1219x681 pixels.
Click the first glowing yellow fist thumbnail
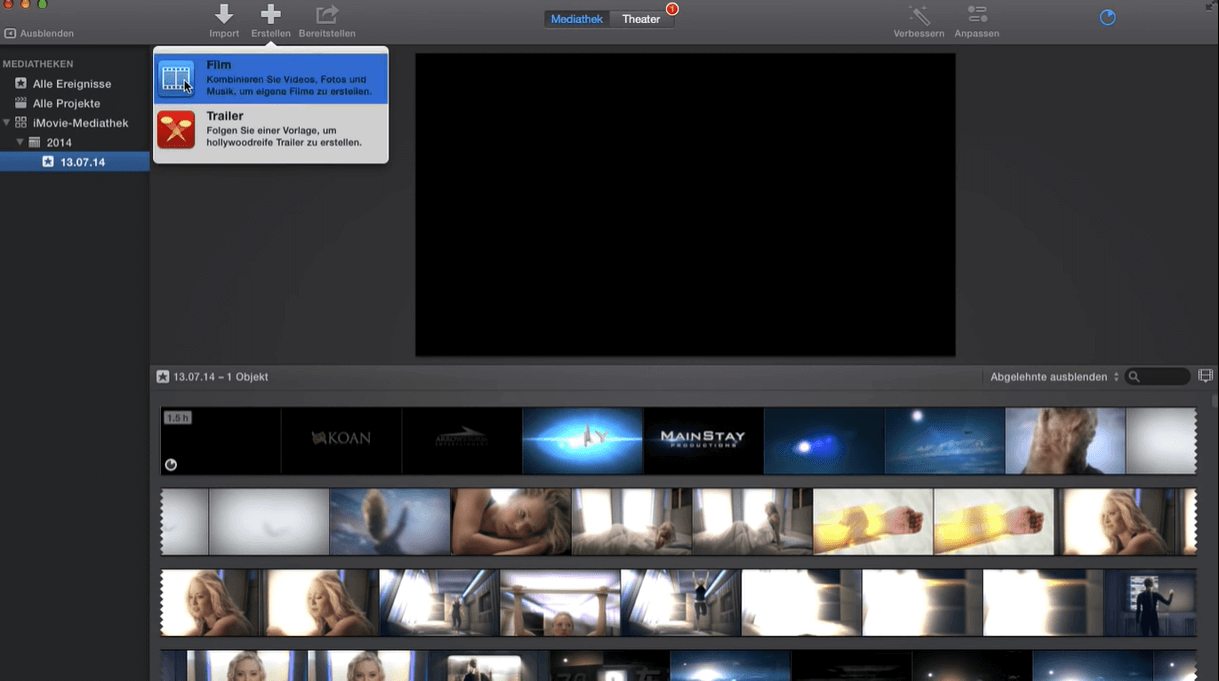(873, 521)
